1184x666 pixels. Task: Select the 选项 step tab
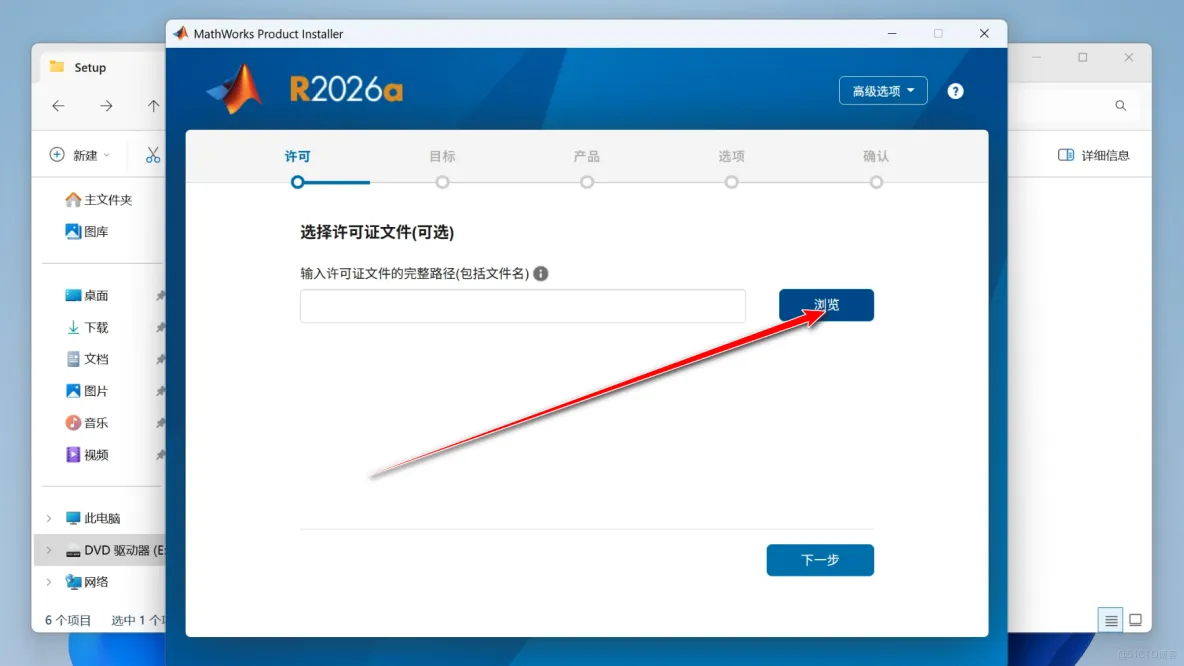click(x=732, y=156)
